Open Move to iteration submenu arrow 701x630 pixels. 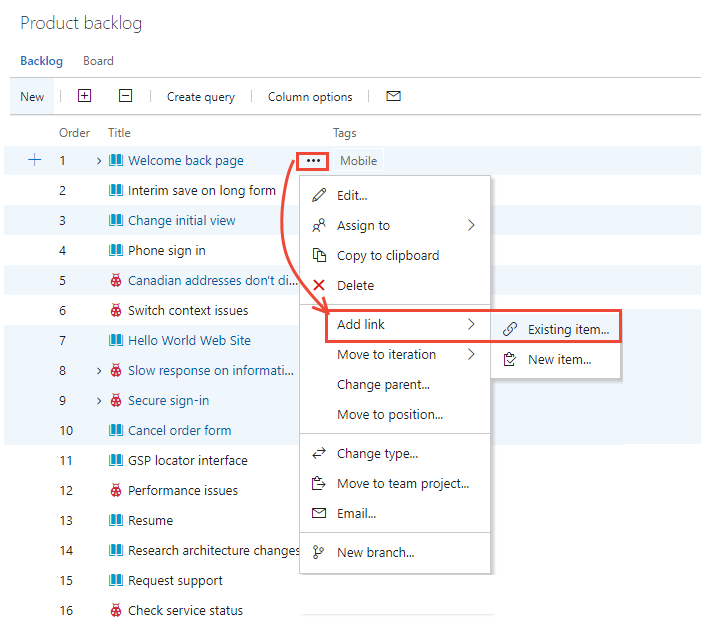(471, 354)
